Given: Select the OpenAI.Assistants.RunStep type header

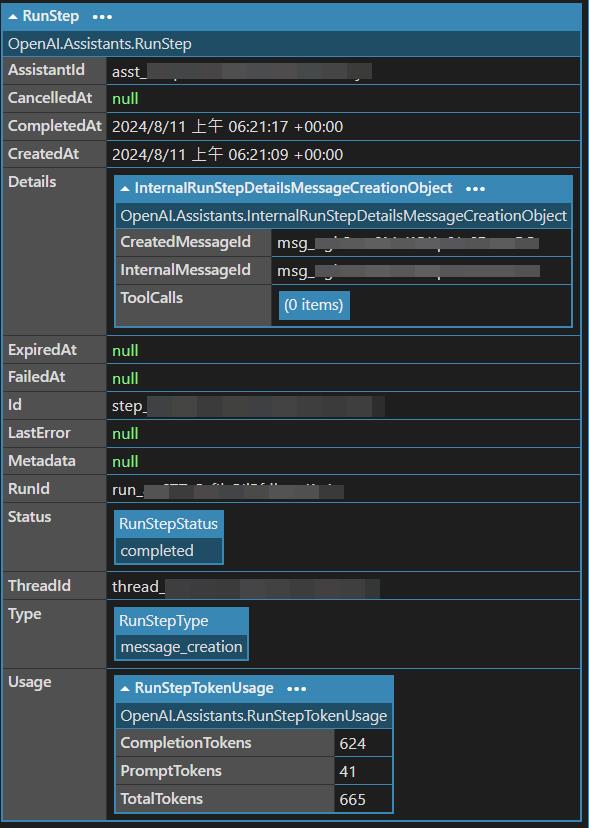Looking at the screenshot, I should (x=99, y=44).
